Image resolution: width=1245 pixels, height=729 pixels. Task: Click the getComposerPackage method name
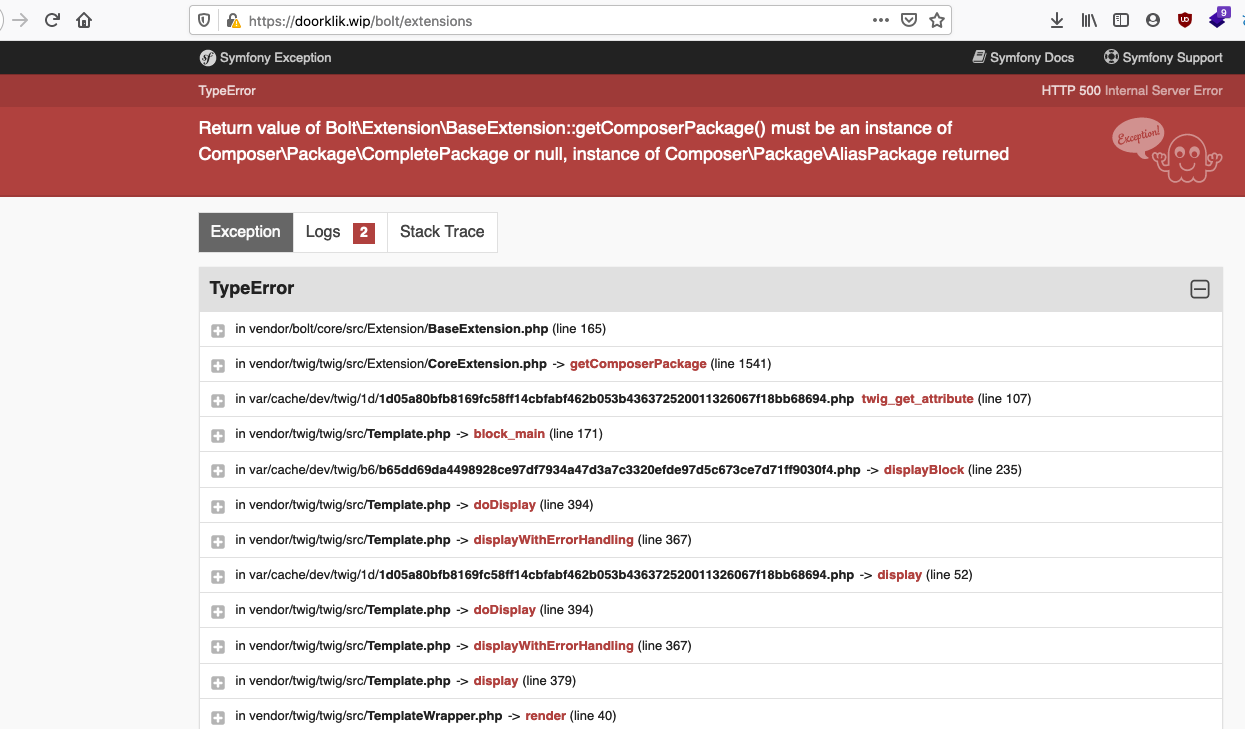(x=638, y=364)
